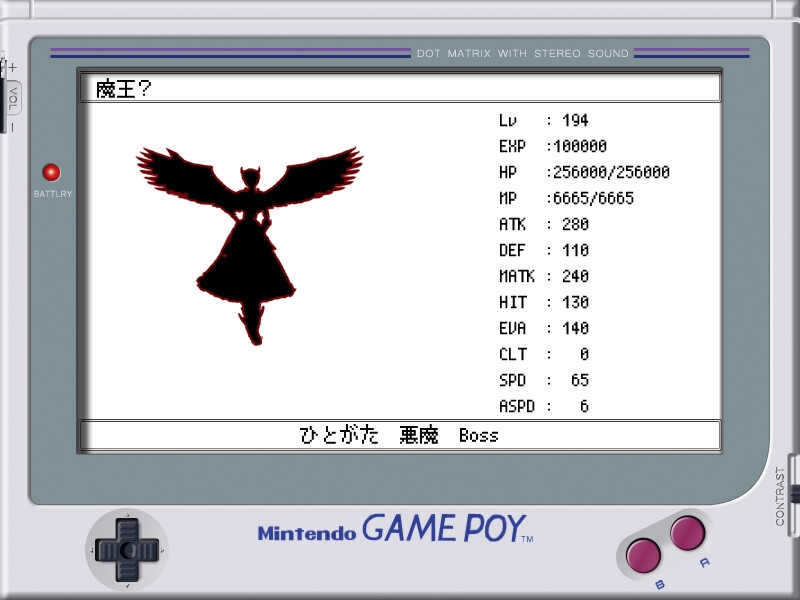This screenshot has width=800, height=600.
Task: Click the volume wheel on left edge
Action: point(9,97)
